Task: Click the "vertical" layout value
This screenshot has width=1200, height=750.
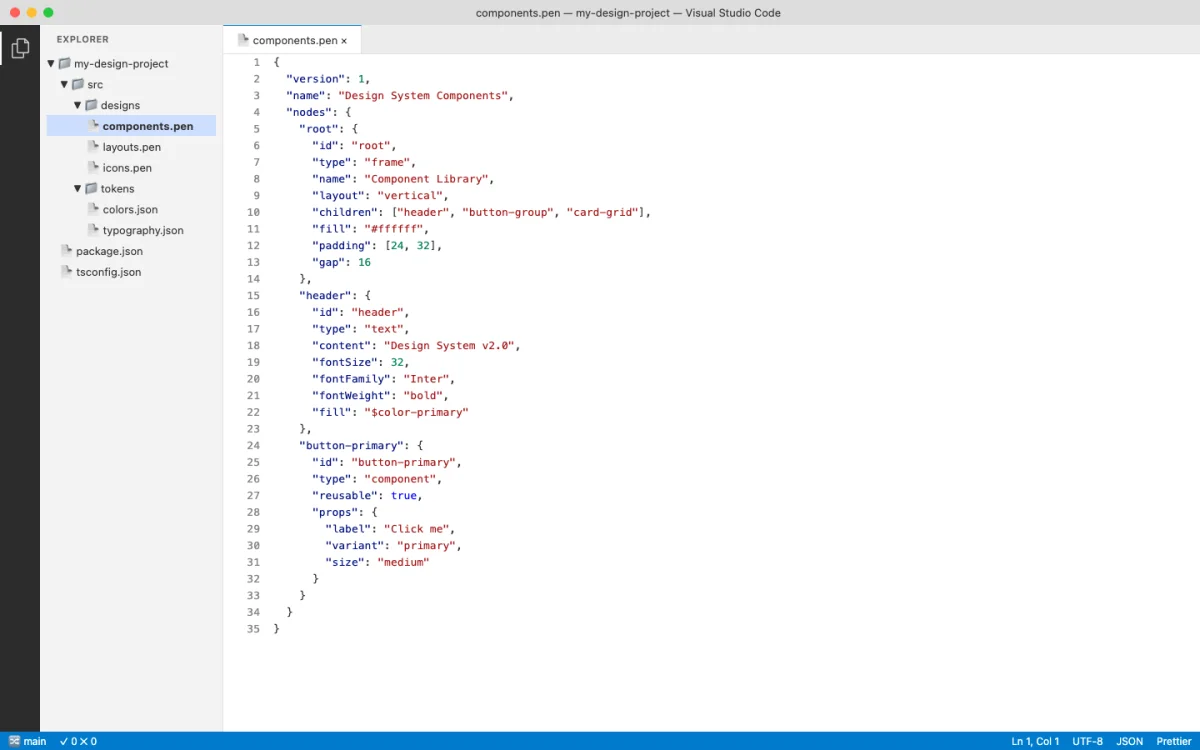Action: [411, 195]
